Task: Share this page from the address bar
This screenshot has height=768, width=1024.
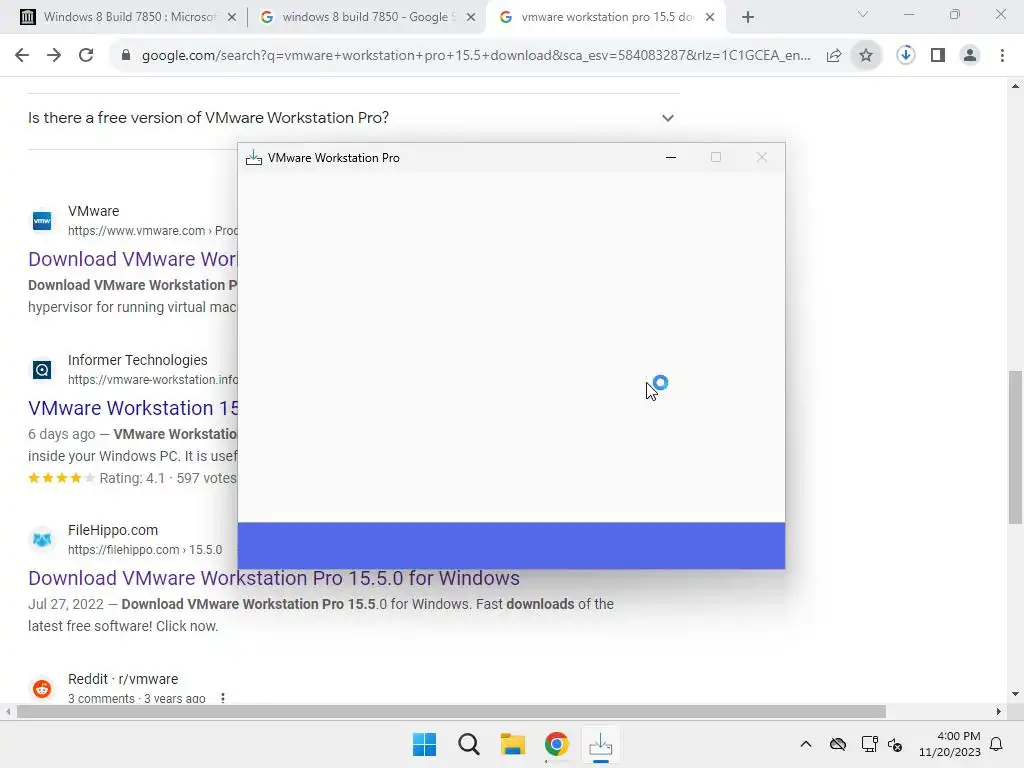Action: pyautogui.click(x=834, y=56)
